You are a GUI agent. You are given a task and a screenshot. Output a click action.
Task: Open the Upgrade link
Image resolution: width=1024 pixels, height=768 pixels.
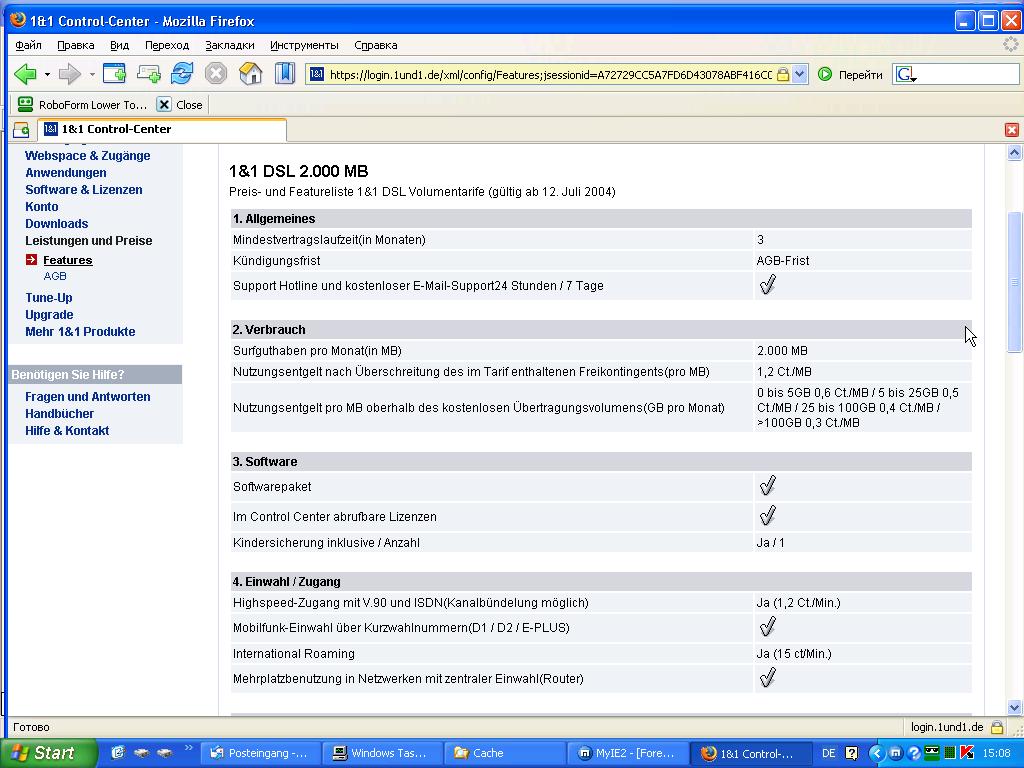(x=49, y=315)
